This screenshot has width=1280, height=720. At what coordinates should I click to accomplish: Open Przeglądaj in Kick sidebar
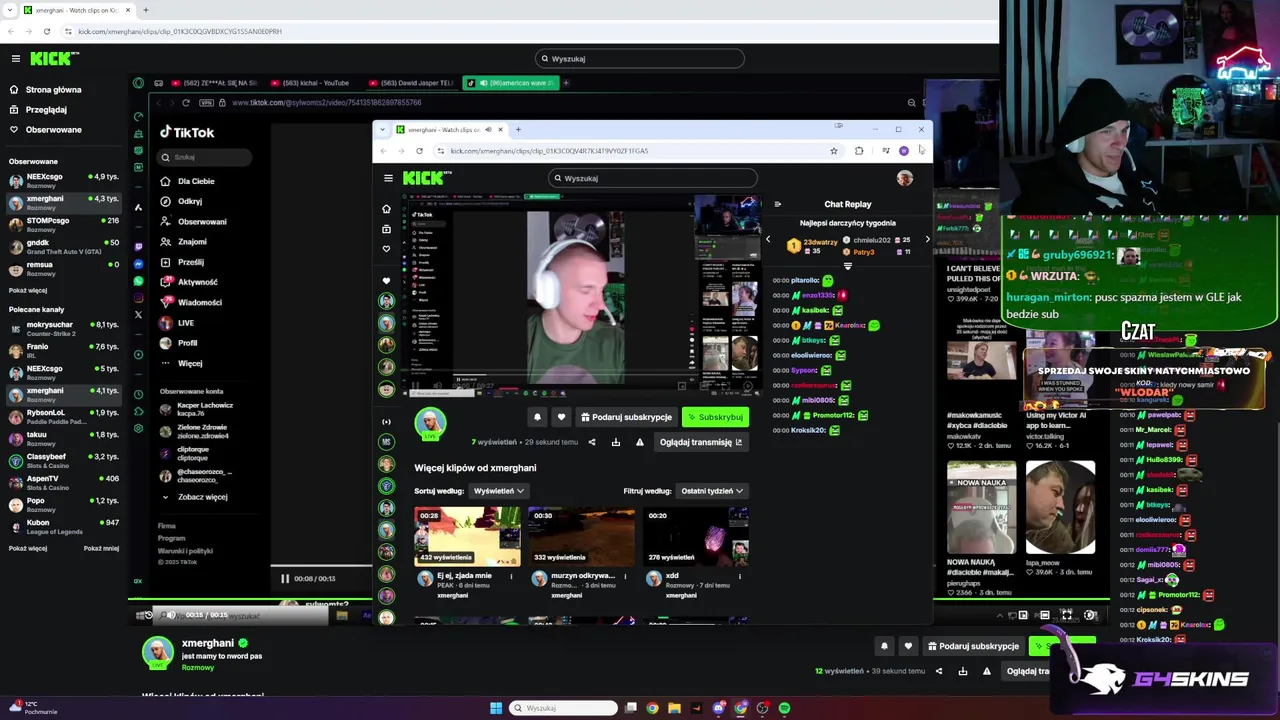click(46, 110)
